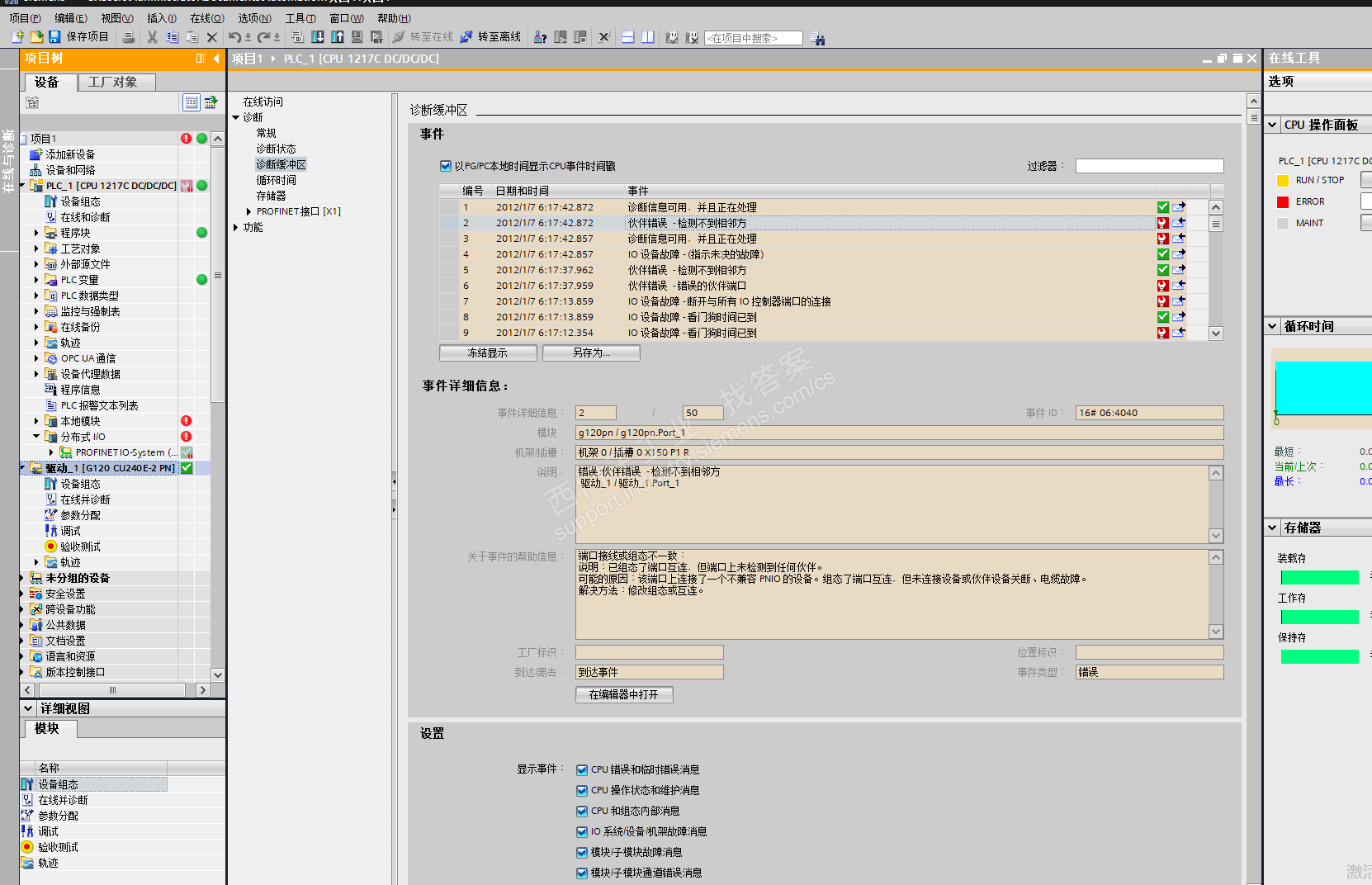
Task: Click the Download to device icon
Action: click(317, 37)
